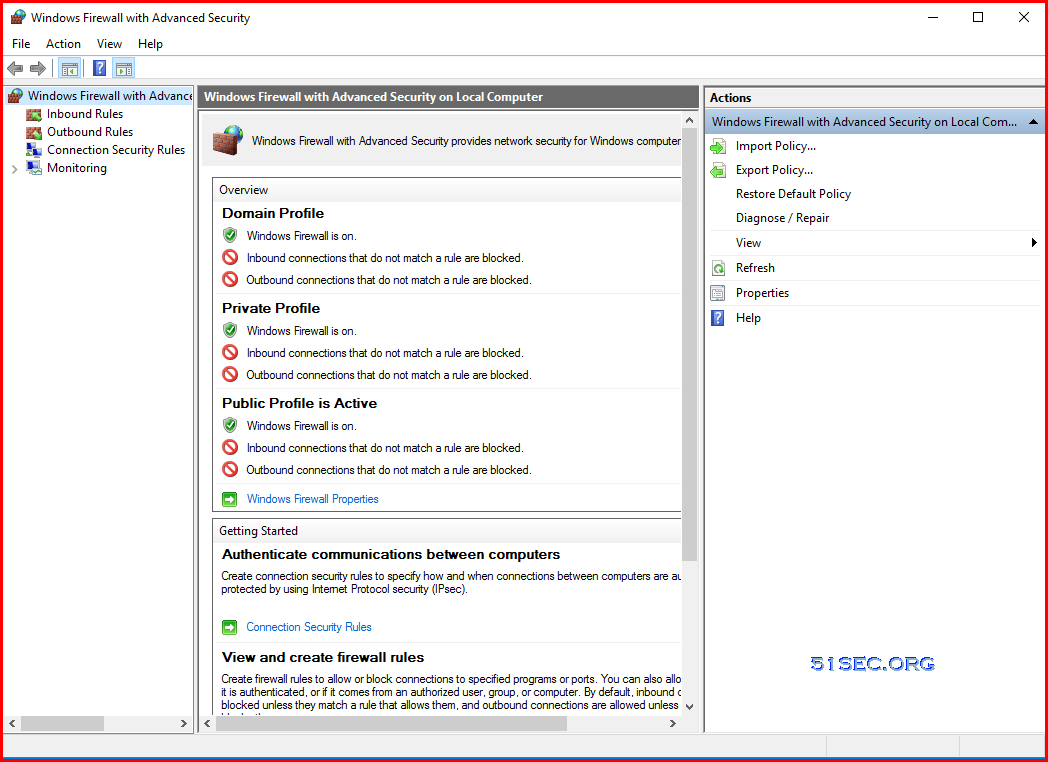This screenshot has height=762, width=1048.
Task: Click View in the Actions pane
Action: click(x=749, y=243)
